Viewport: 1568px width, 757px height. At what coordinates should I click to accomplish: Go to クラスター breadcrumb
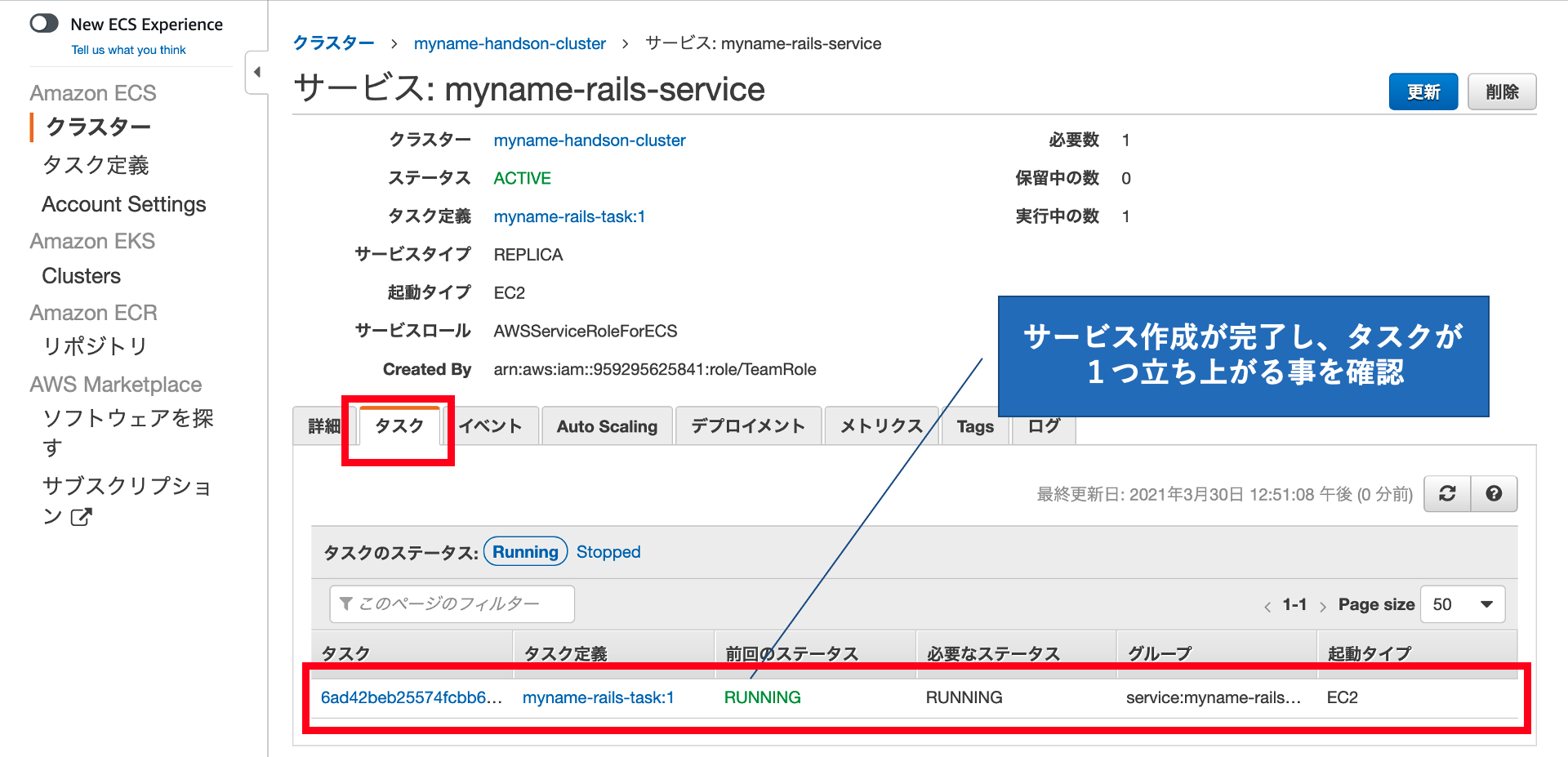333,43
